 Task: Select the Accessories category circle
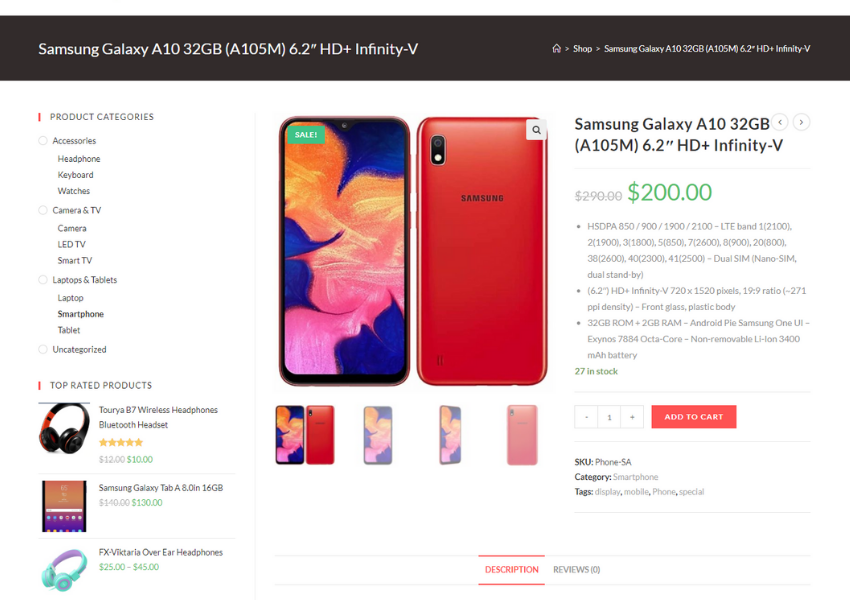pos(43,141)
